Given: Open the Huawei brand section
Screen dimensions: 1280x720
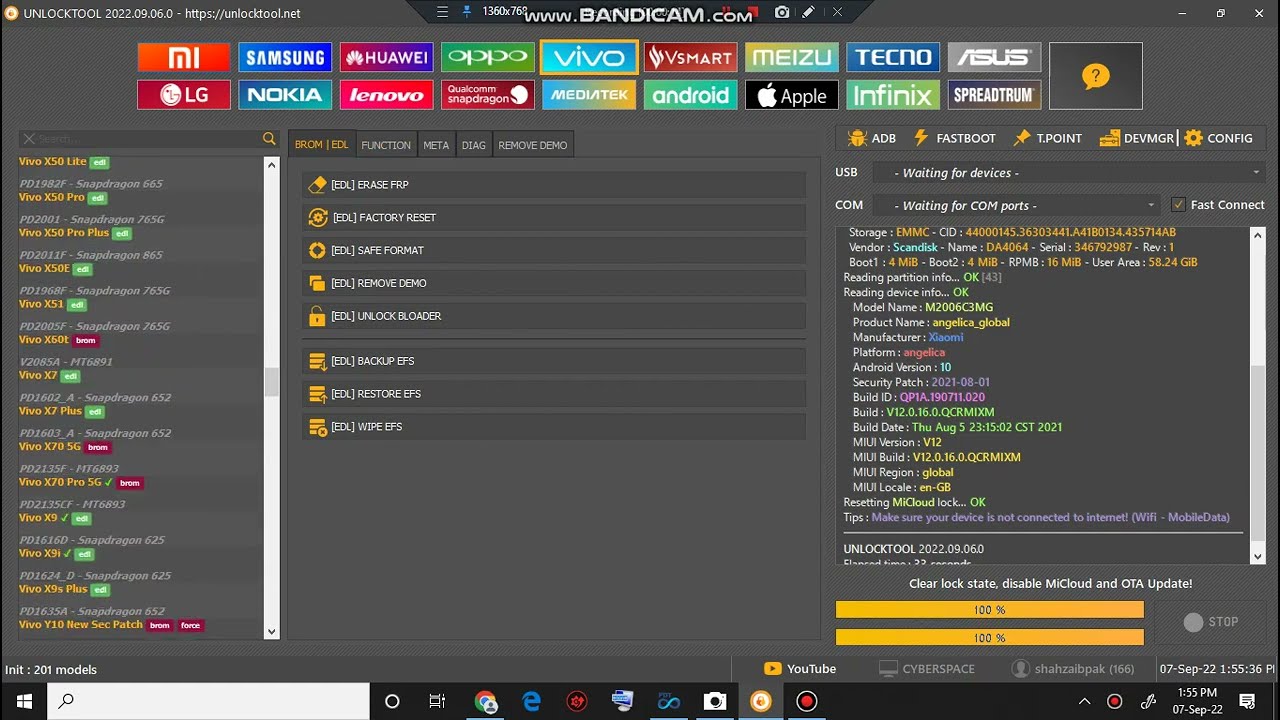Looking at the screenshot, I should (x=386, y=57).
